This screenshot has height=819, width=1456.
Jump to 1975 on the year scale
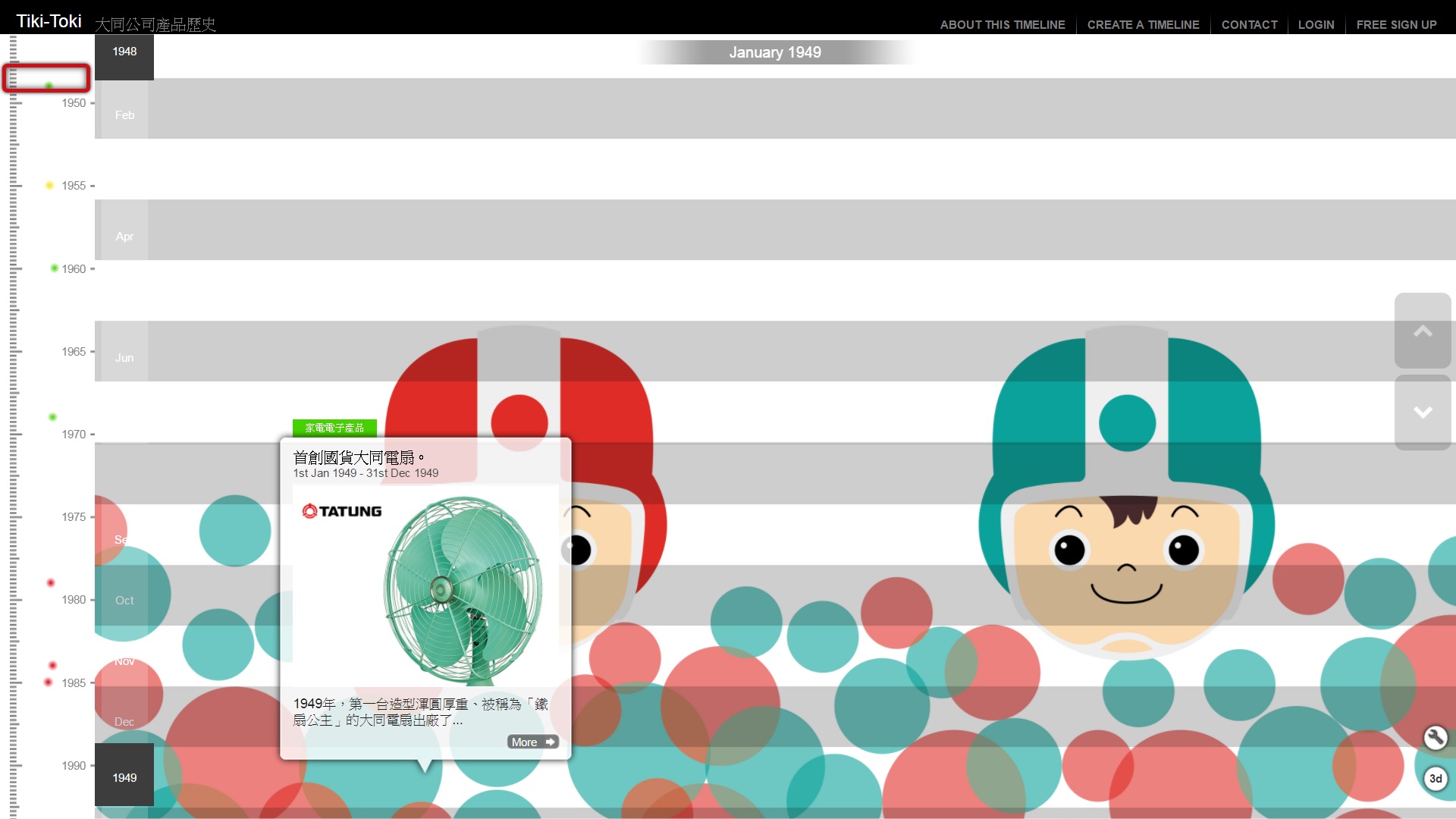click(x=74, y=517)
